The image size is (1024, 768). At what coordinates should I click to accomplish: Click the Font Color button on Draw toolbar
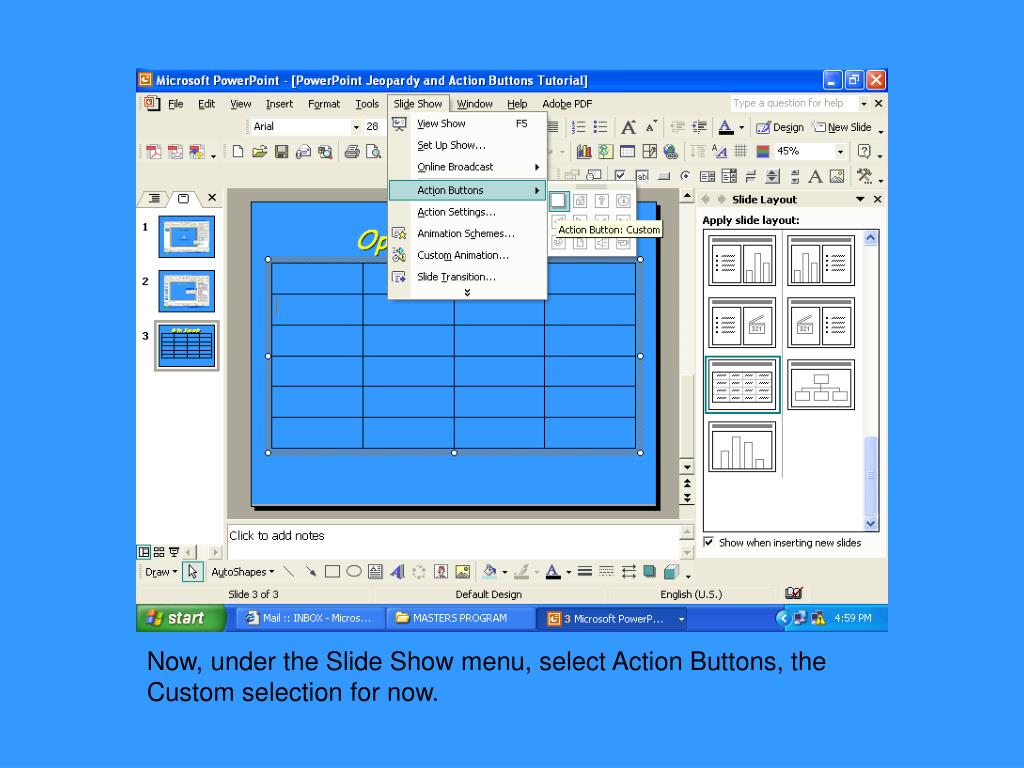[x=553, y=572]
